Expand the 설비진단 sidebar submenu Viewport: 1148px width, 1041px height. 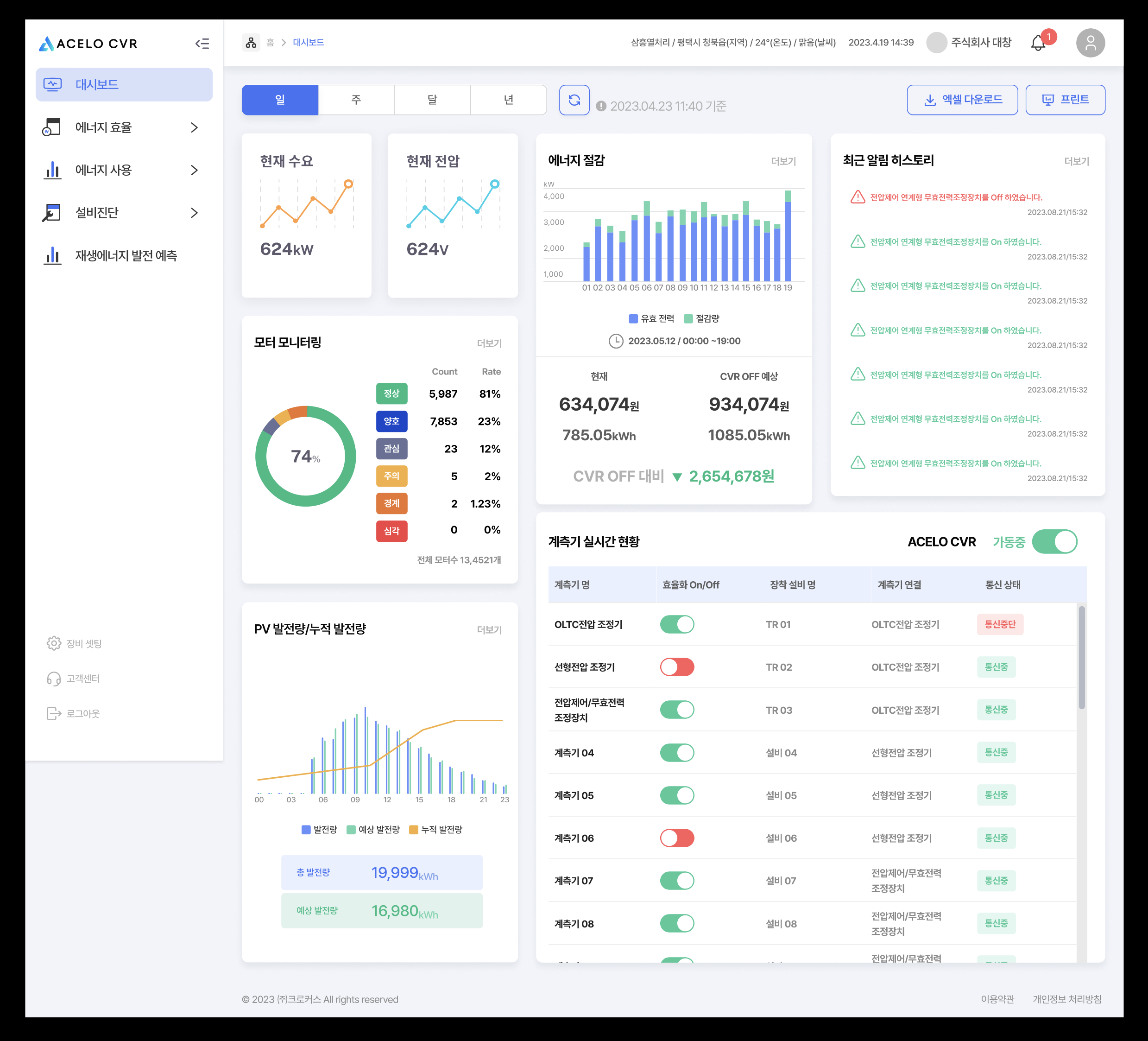tap(194, 213)
